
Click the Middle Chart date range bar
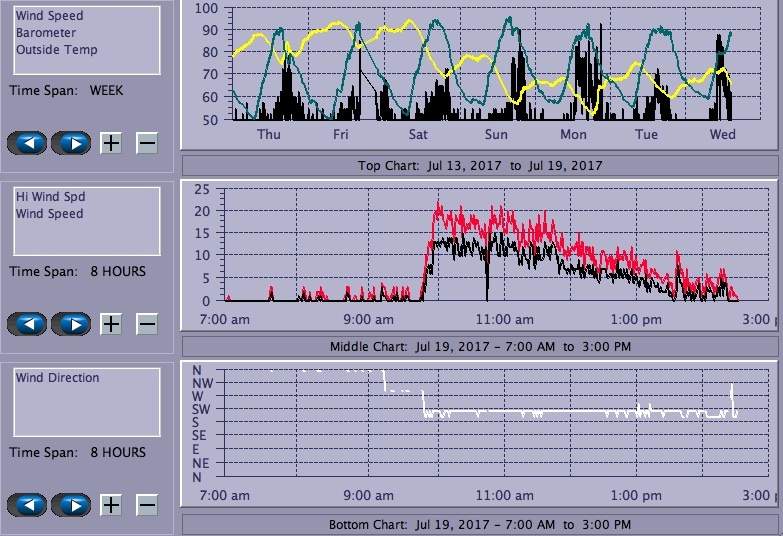(x=480, y=346)
